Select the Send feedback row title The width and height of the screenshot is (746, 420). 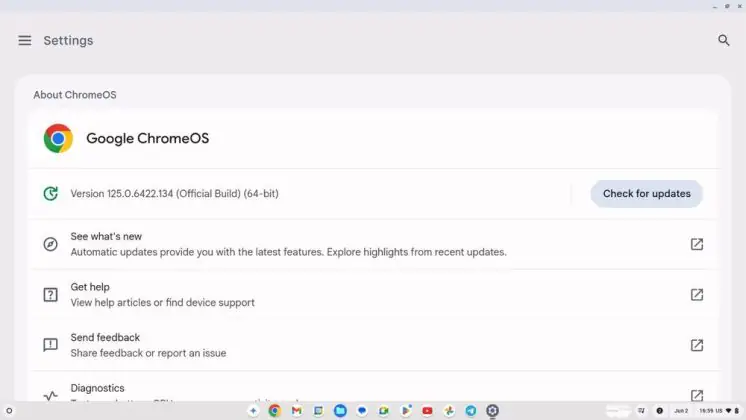click(x=105, y=337)
